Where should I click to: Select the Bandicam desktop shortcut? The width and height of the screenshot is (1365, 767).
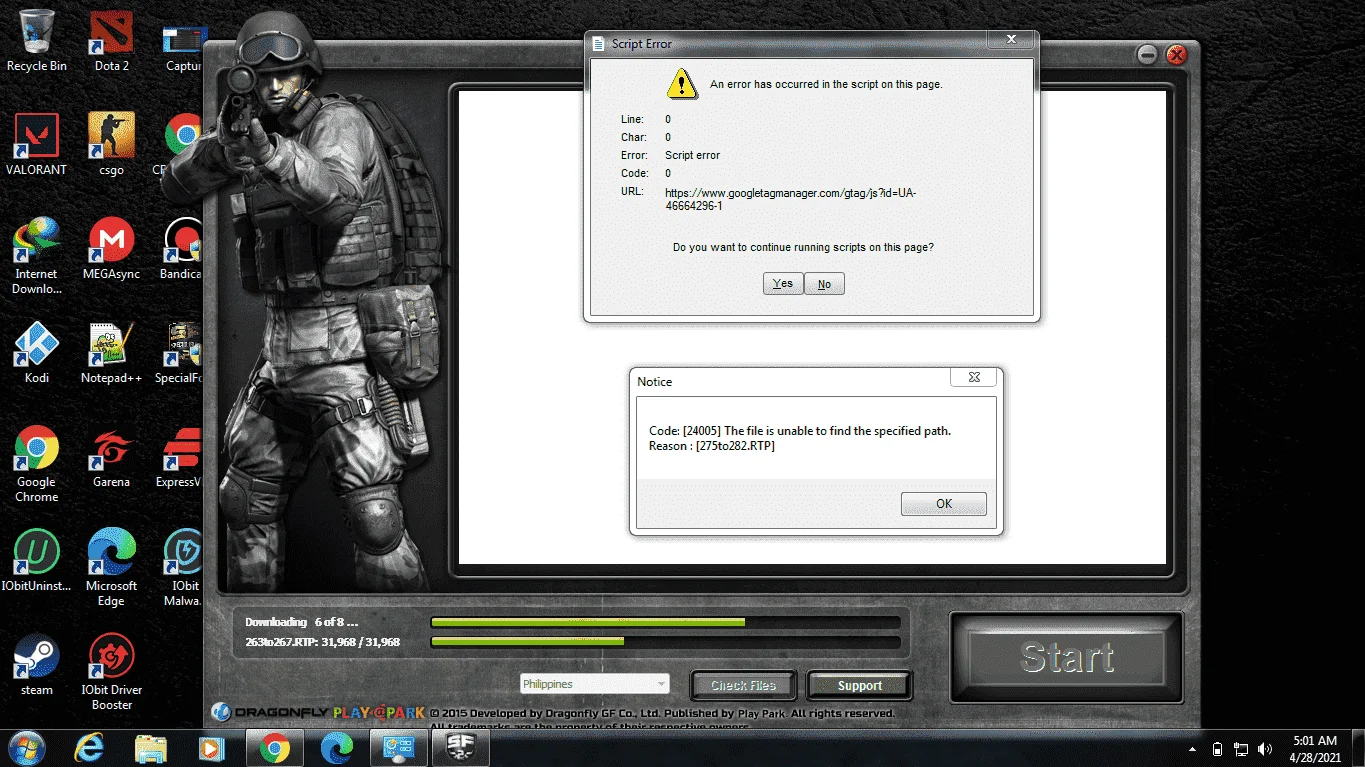coord(182,248)
